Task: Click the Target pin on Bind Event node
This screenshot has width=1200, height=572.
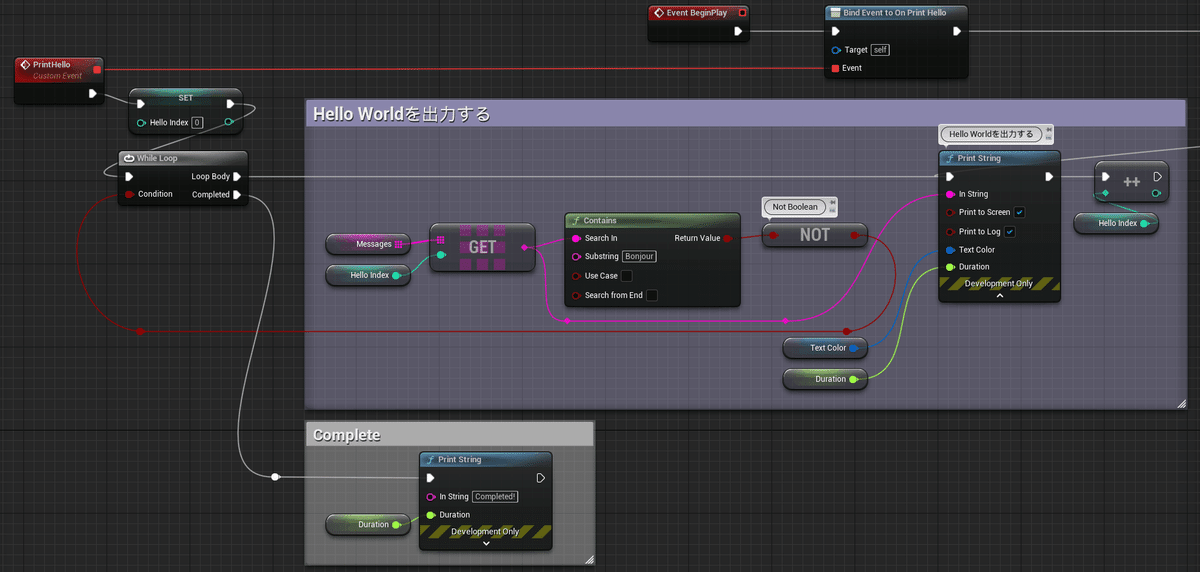Action: pos(836,50)
